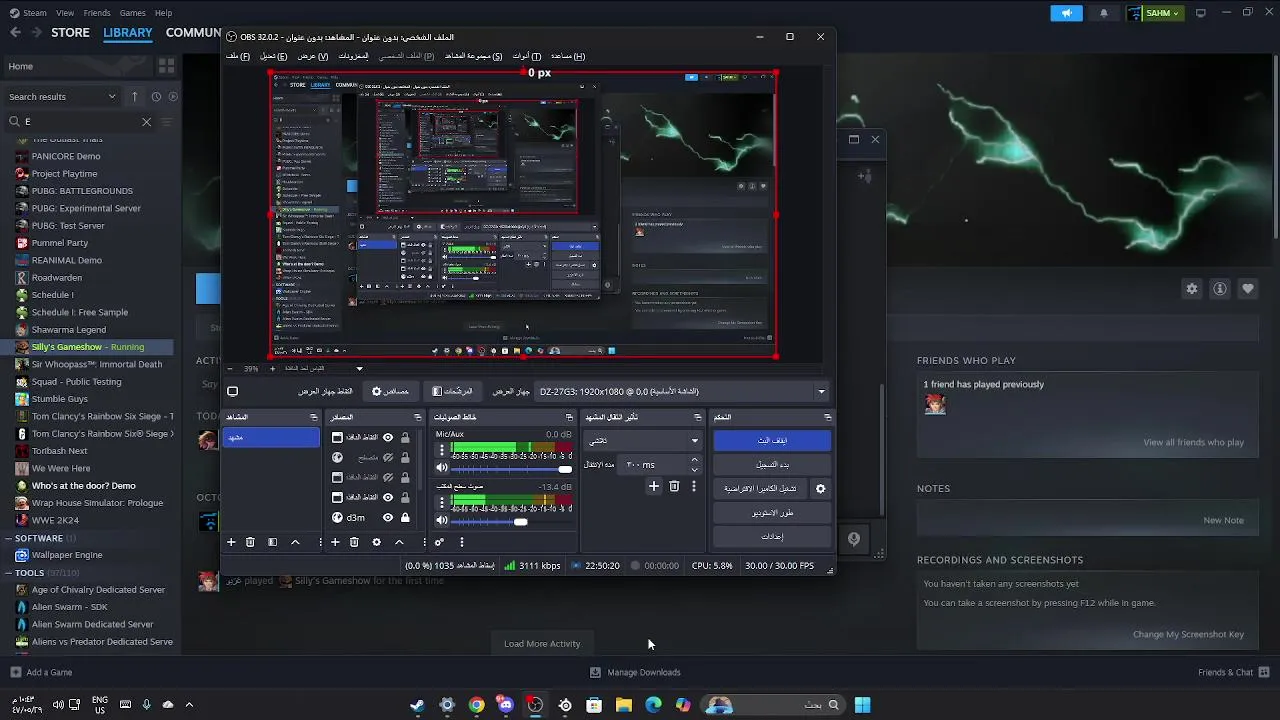Click Chrome icon on Windows taskbar
The height and width of the screenshot is (720, 1280).
coord(476,705)
